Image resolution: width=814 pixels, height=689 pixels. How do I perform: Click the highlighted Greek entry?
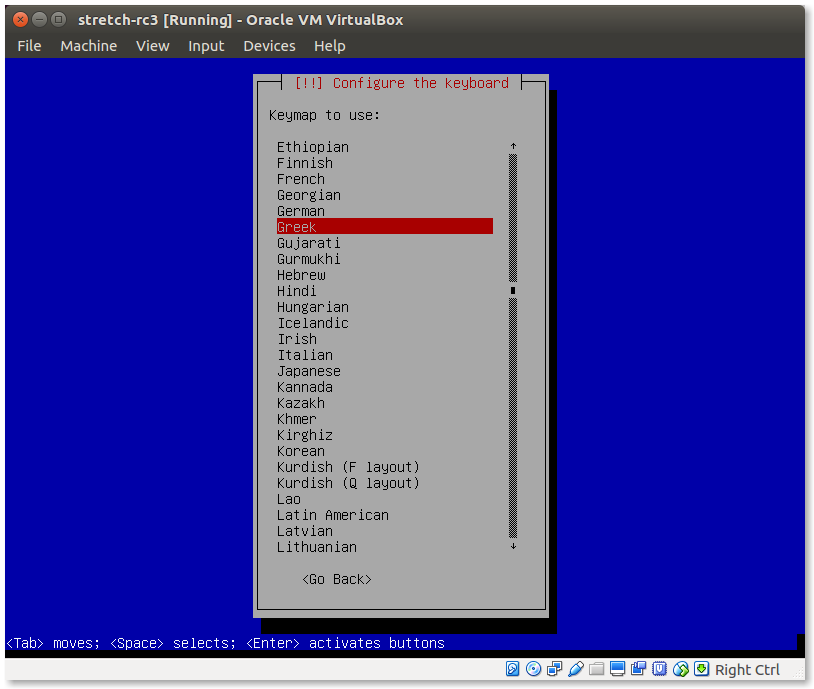point(385,226)
